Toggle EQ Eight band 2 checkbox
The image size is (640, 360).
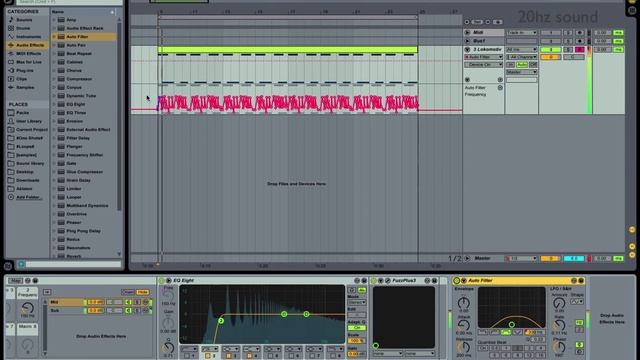click(x=208, y=356)
